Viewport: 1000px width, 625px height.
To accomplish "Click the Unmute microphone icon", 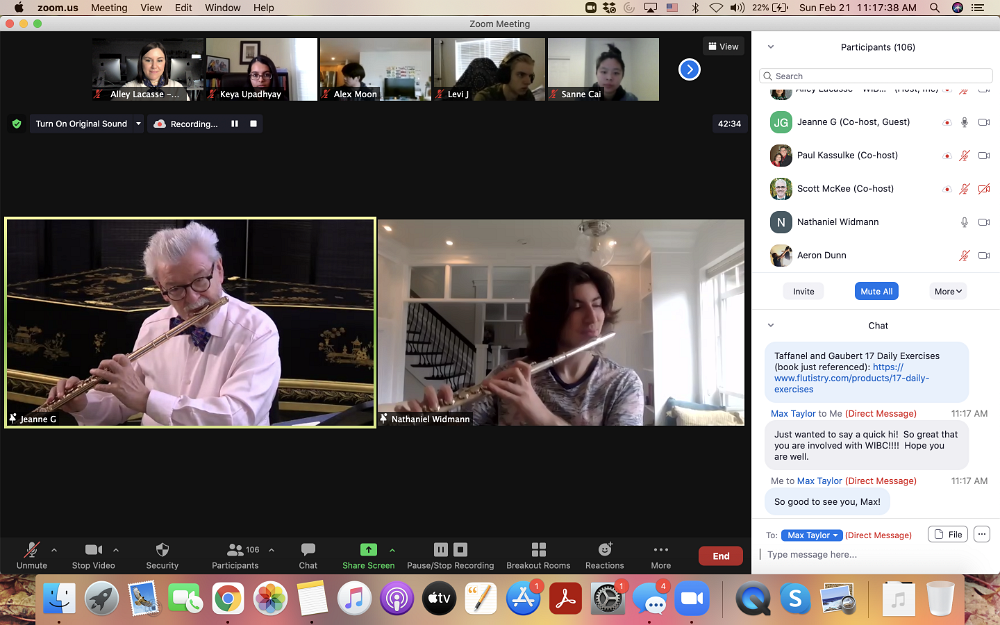I will coord(32,549).
